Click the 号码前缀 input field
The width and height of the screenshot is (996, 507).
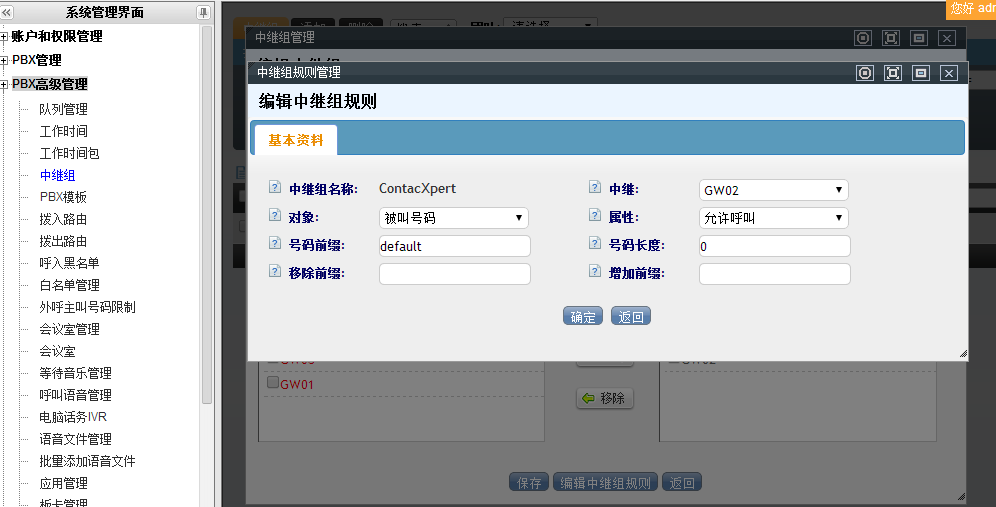[454, 246]
